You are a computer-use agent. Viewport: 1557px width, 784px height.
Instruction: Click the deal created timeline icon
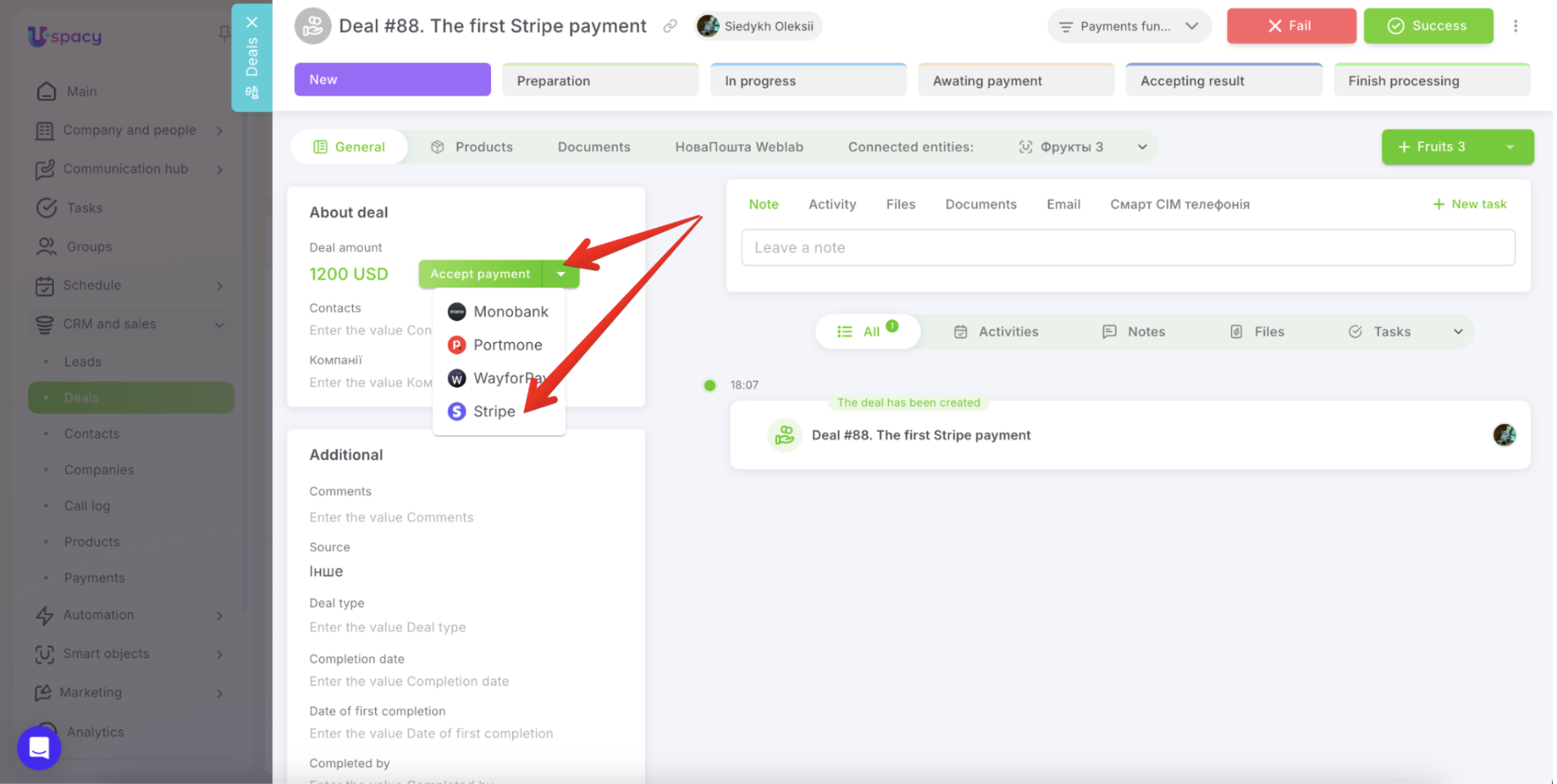coord(784,435)
